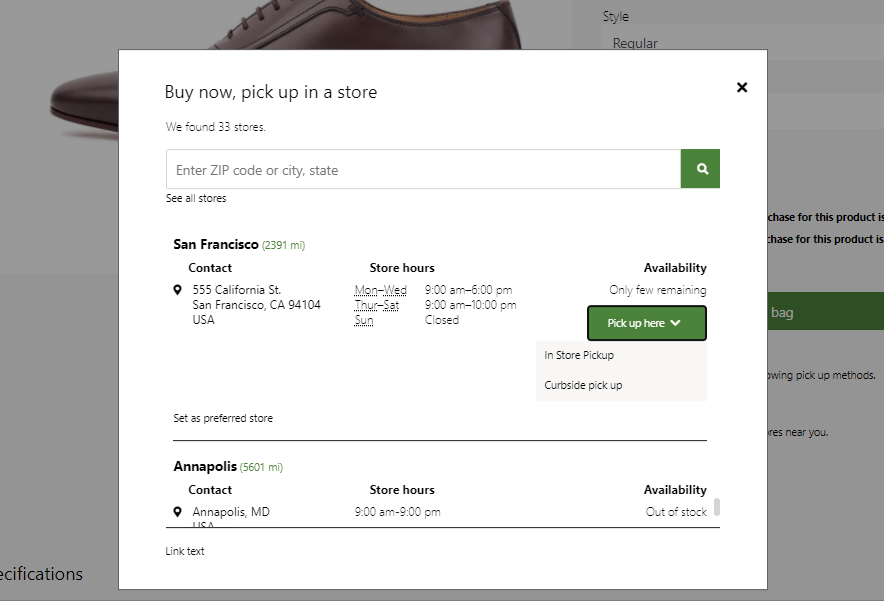Set San Francisco as preferred store
Image resolution: width=884 pixels, height=601 pixels.
(x=222, y=418)
